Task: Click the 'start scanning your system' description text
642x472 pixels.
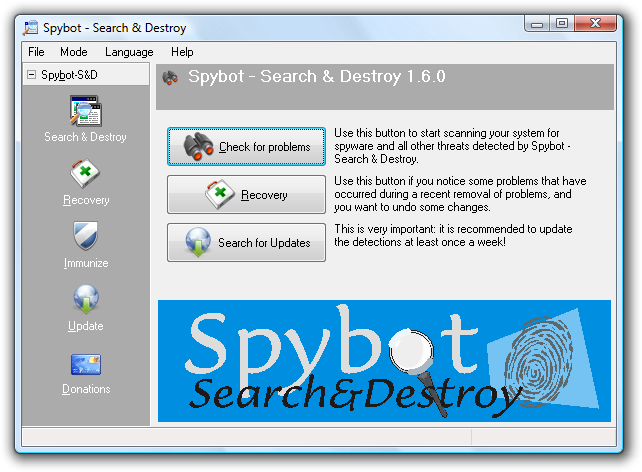Action: [452, 146]
